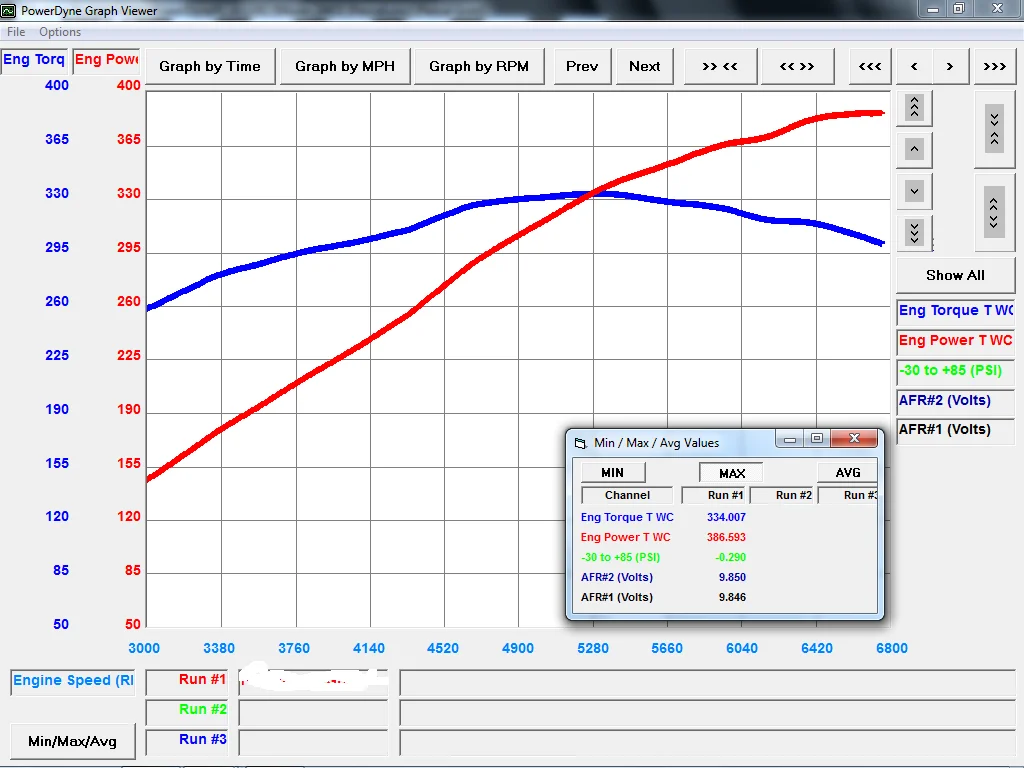Click Graph by RPM button
Image resolution: width=1024 pixels, height=768 pixels.
[x=479, y=67]
